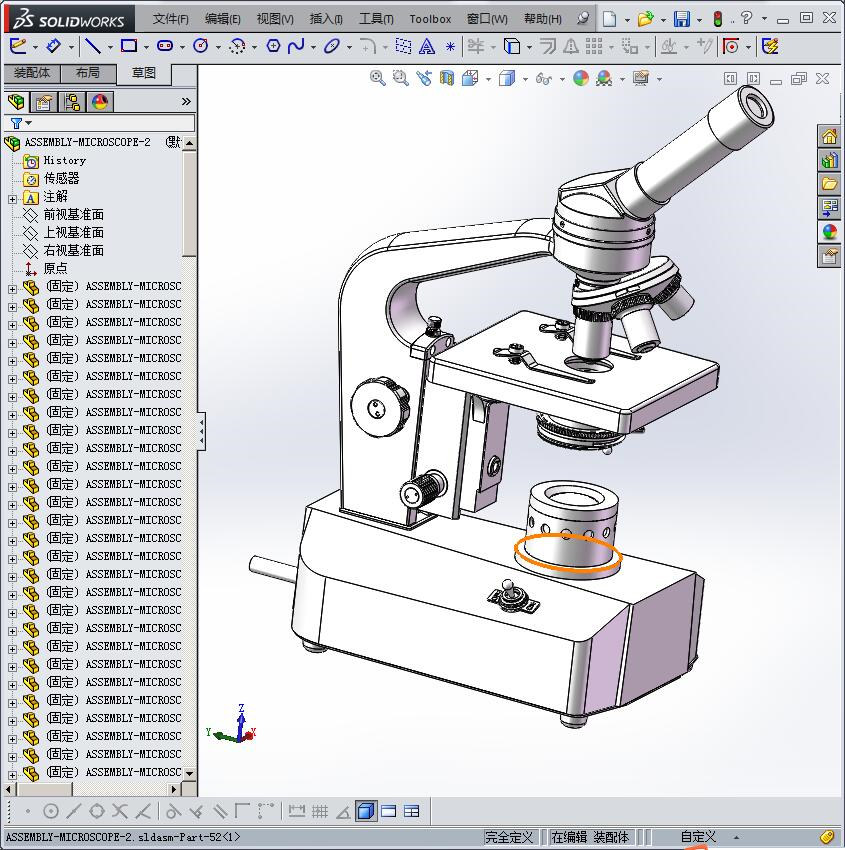Select the Centerpoint Arc tool
This screenshot has width=845, height=850.
tap(237, 46)
